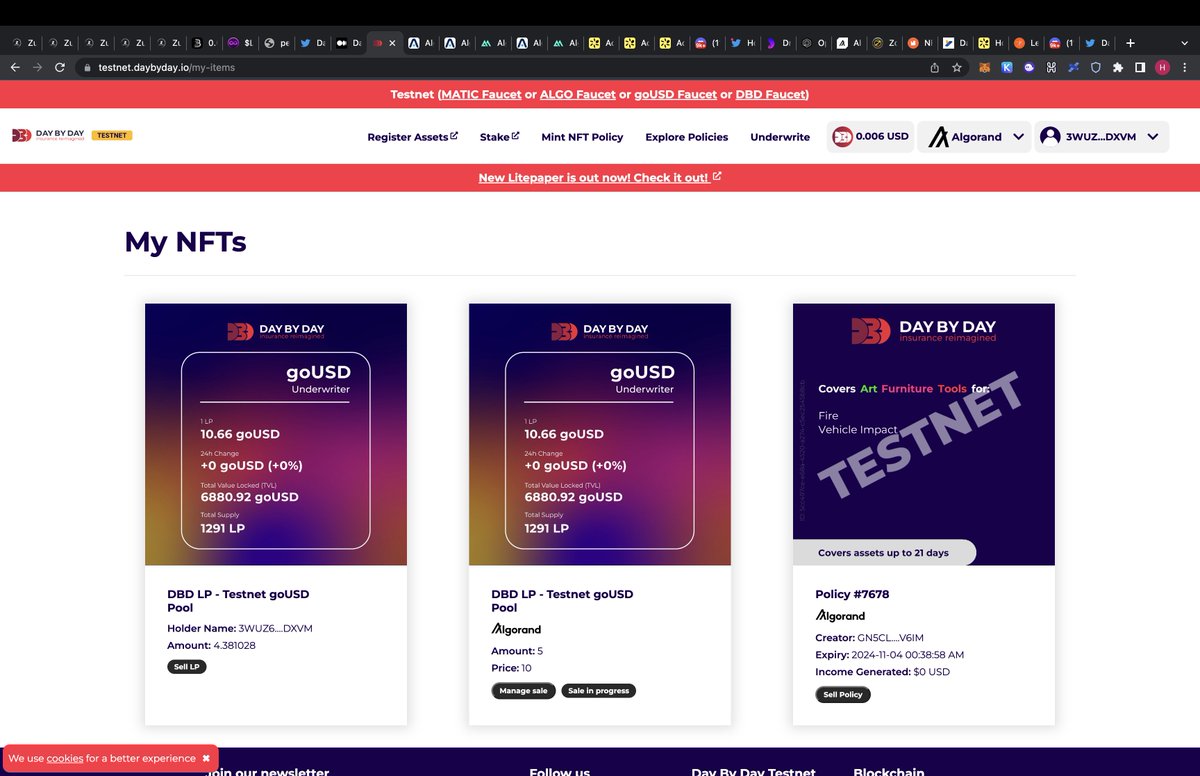1200x776 pixels.
Task: Click Income Generated $0 USD text
Action: pyautogui.click(x=882, y=672)
